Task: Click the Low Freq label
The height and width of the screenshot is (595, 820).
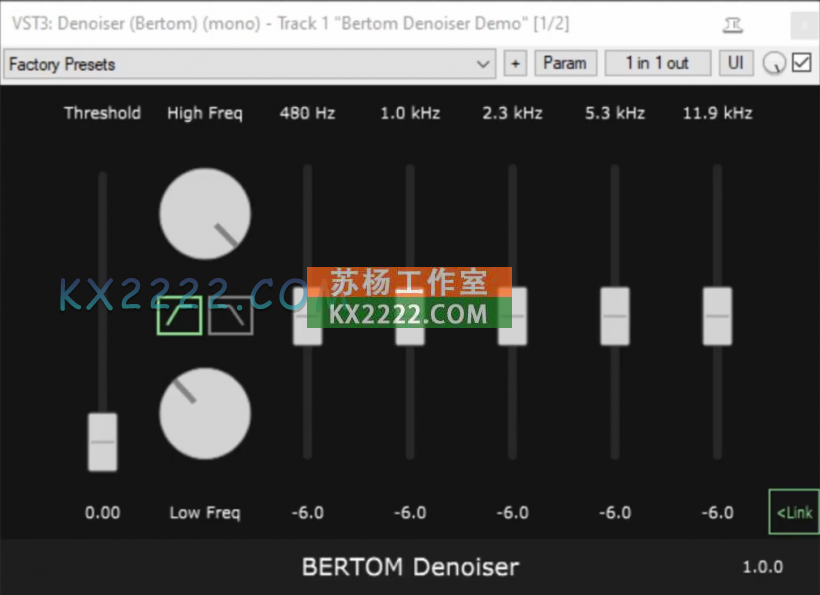Action: [205, 513]
